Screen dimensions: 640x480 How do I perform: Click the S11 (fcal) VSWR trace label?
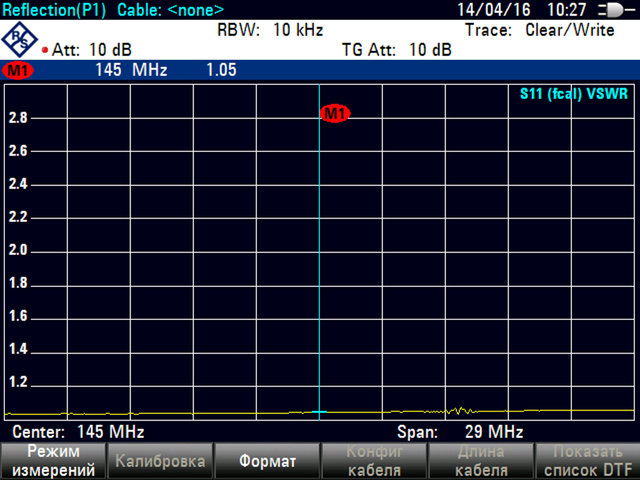pos(574,95)
